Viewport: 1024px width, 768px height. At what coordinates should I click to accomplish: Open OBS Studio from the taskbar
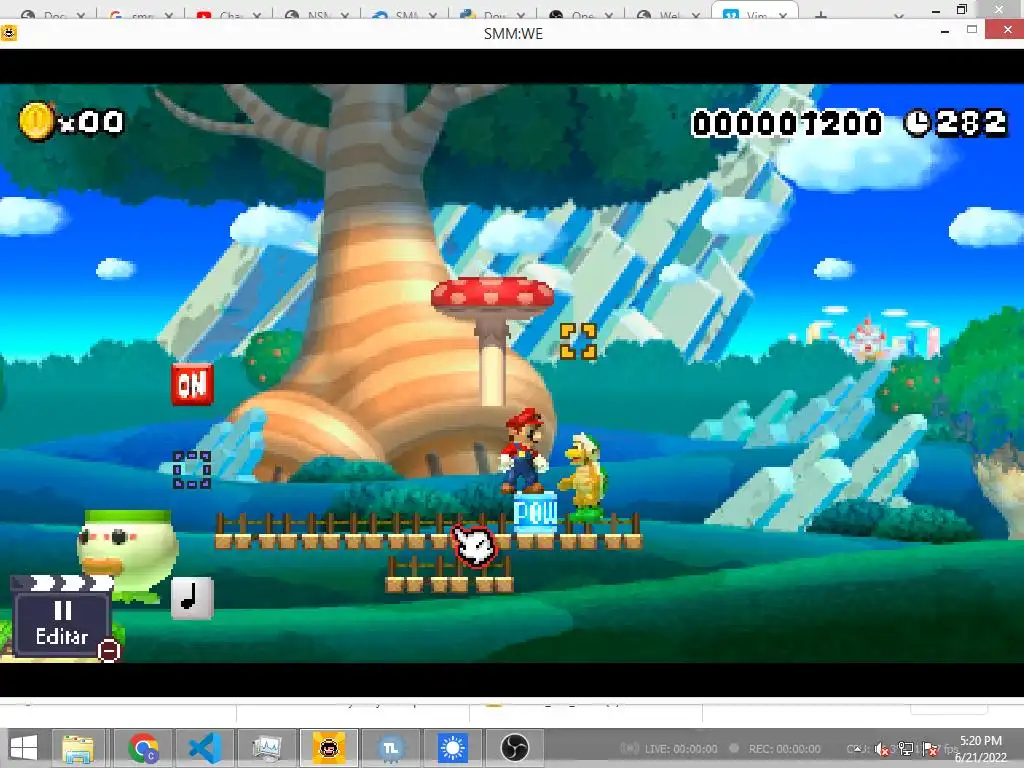[x=515, y=748]
